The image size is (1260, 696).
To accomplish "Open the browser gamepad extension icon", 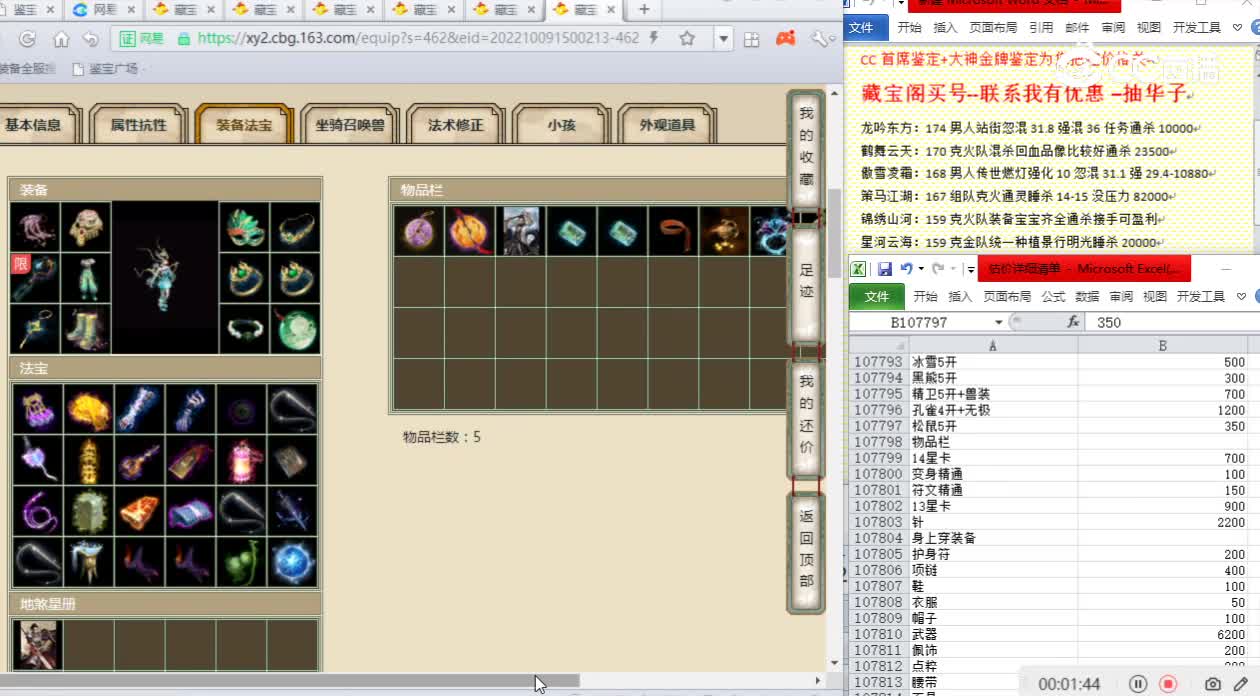I will (786, 39).
